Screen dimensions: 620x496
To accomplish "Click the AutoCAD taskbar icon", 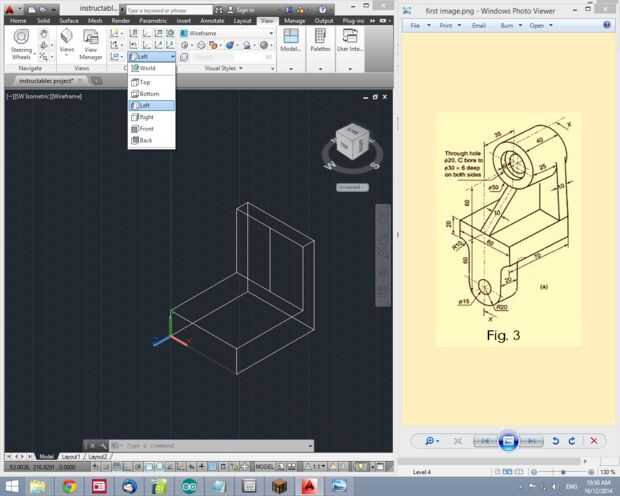I will click(x=310, y=486).
